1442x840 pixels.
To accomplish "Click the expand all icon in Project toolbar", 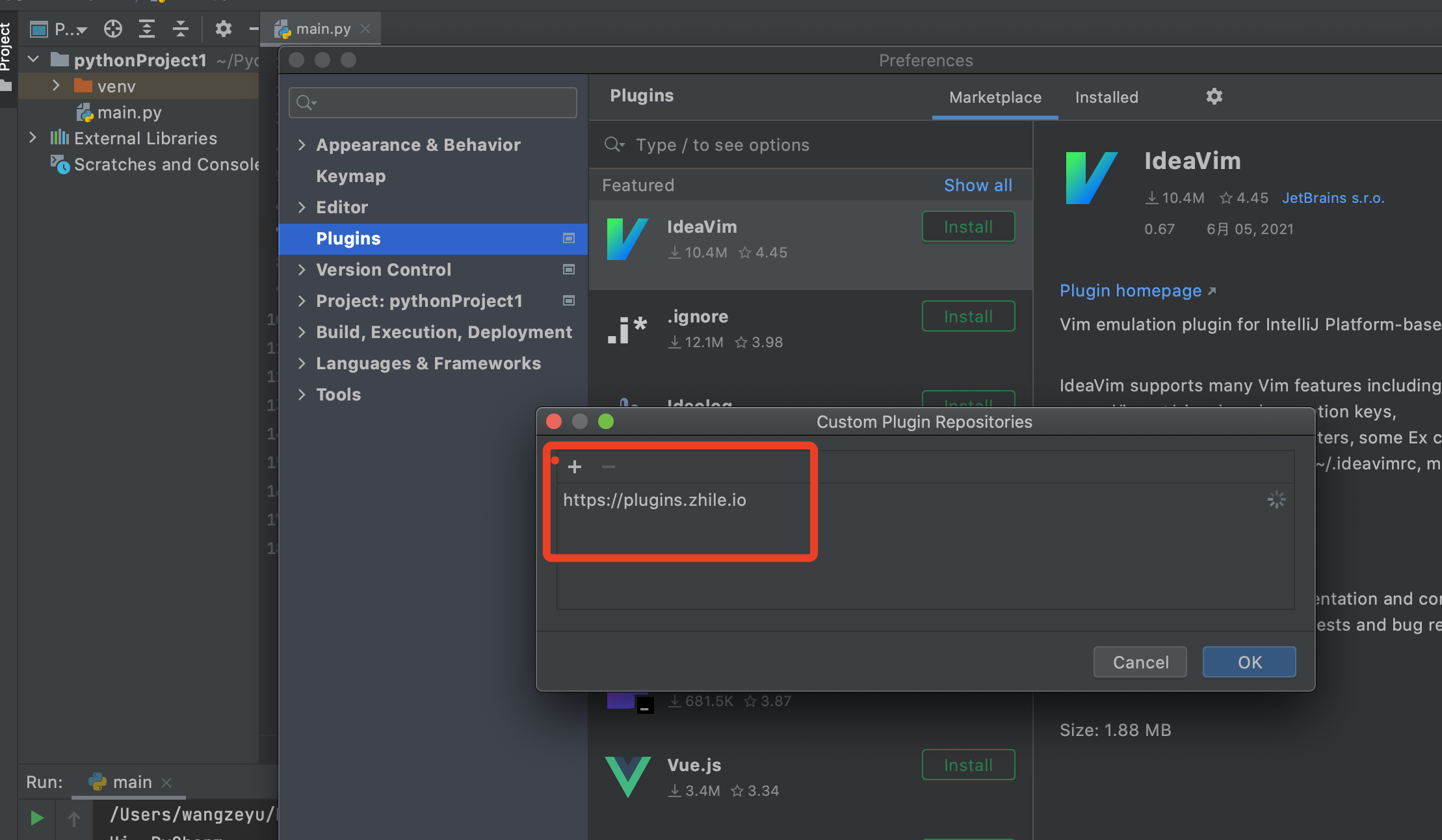I will (x=147, y=29).
